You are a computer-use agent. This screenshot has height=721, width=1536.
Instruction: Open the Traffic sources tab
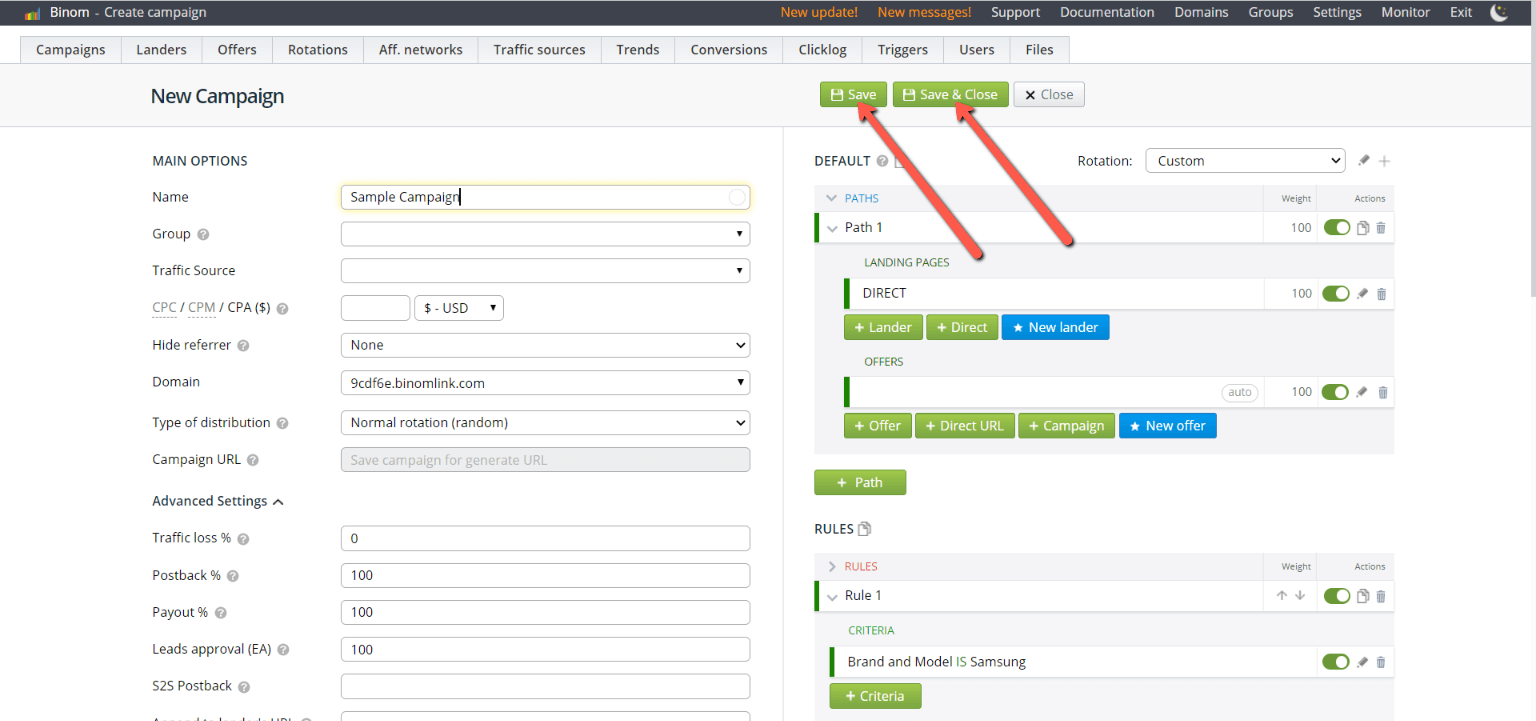point(539,50)
